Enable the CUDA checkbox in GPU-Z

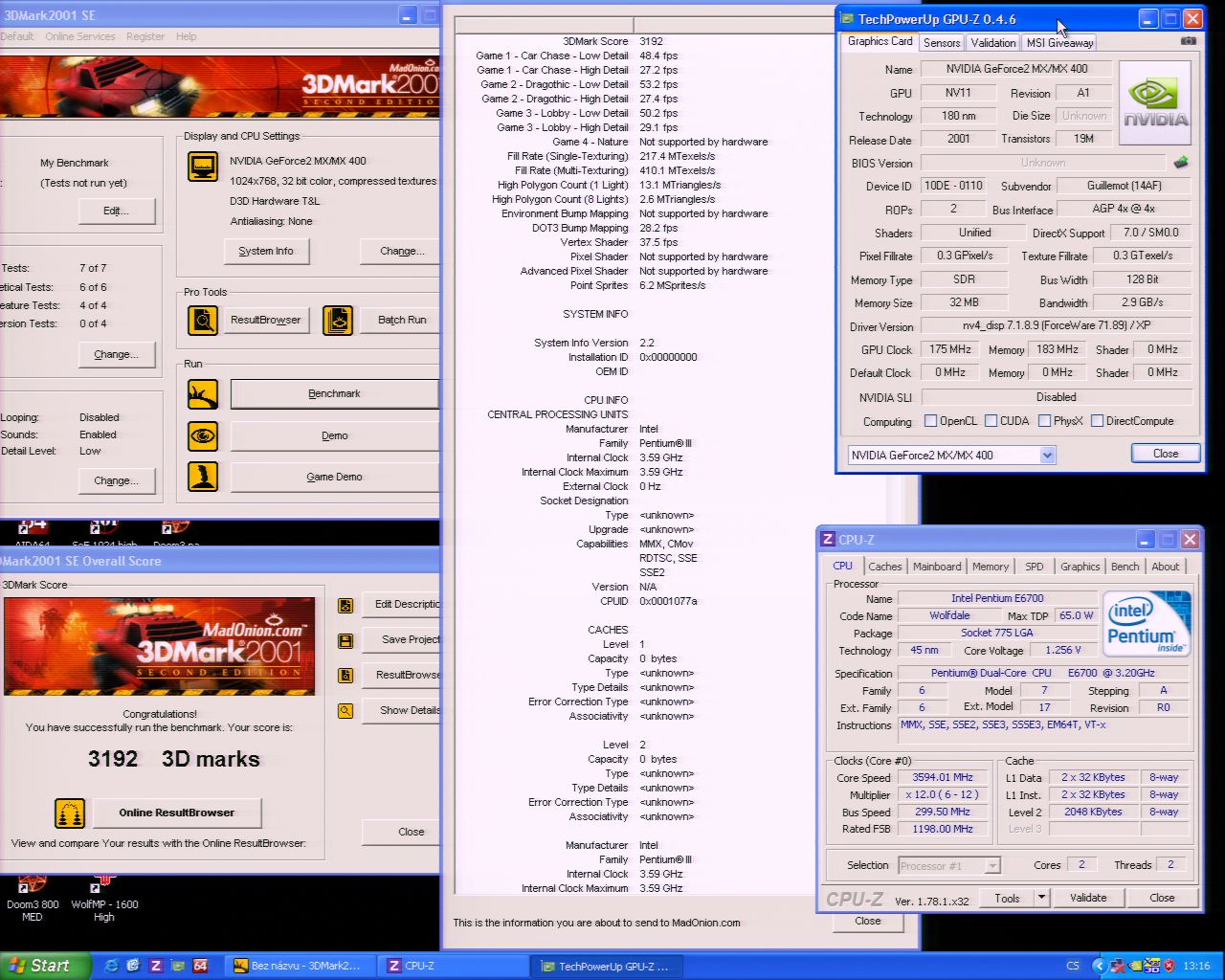[991, 421]
